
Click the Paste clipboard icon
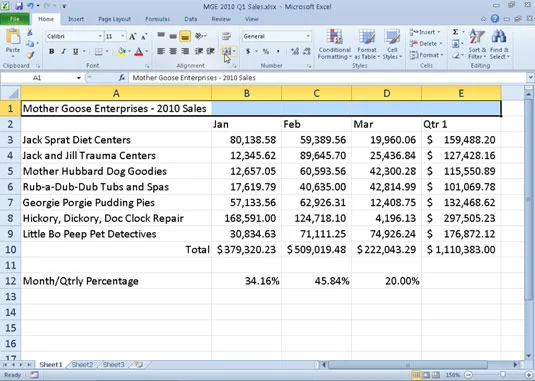(x=13, y=37)
